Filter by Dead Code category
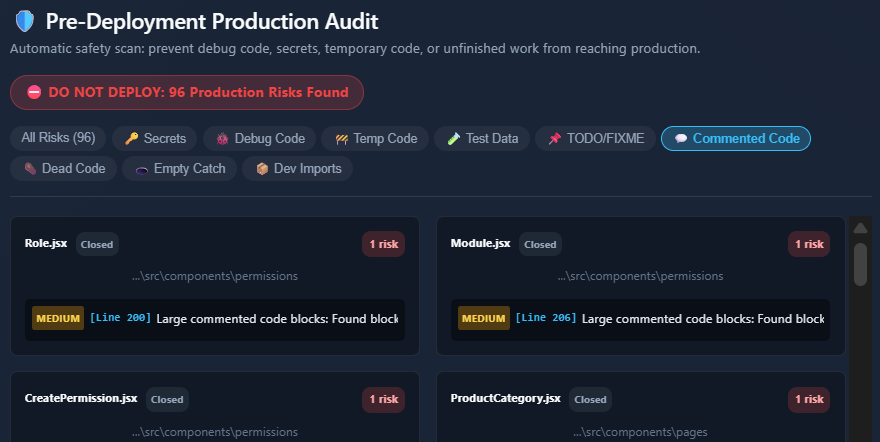 (x=63, y=169)
